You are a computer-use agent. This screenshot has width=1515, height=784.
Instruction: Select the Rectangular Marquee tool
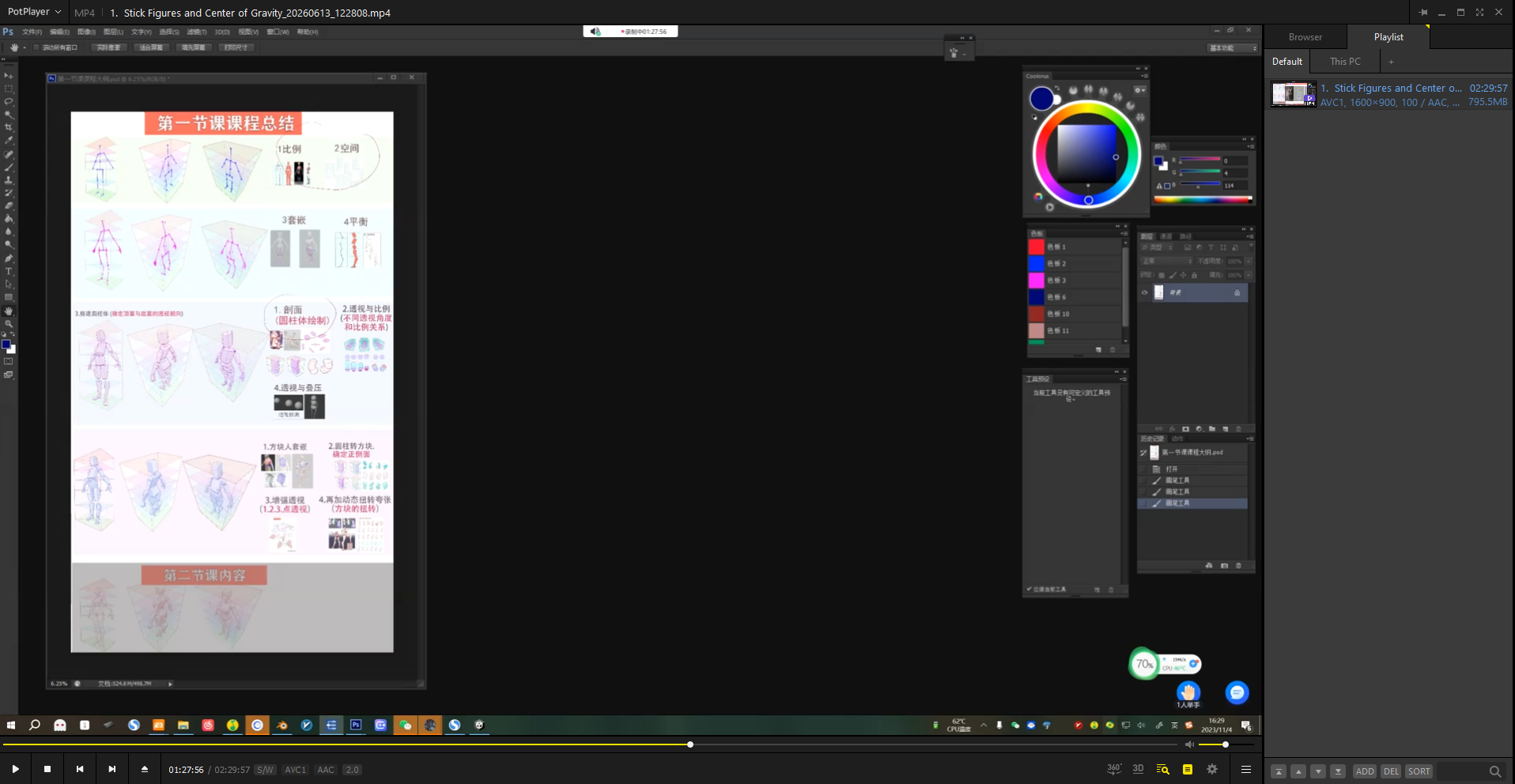9,89
